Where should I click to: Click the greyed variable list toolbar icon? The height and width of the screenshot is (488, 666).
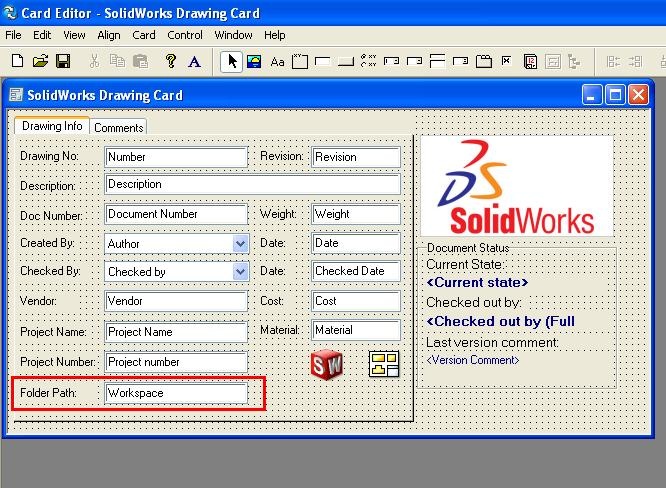[x=553, y=62]
